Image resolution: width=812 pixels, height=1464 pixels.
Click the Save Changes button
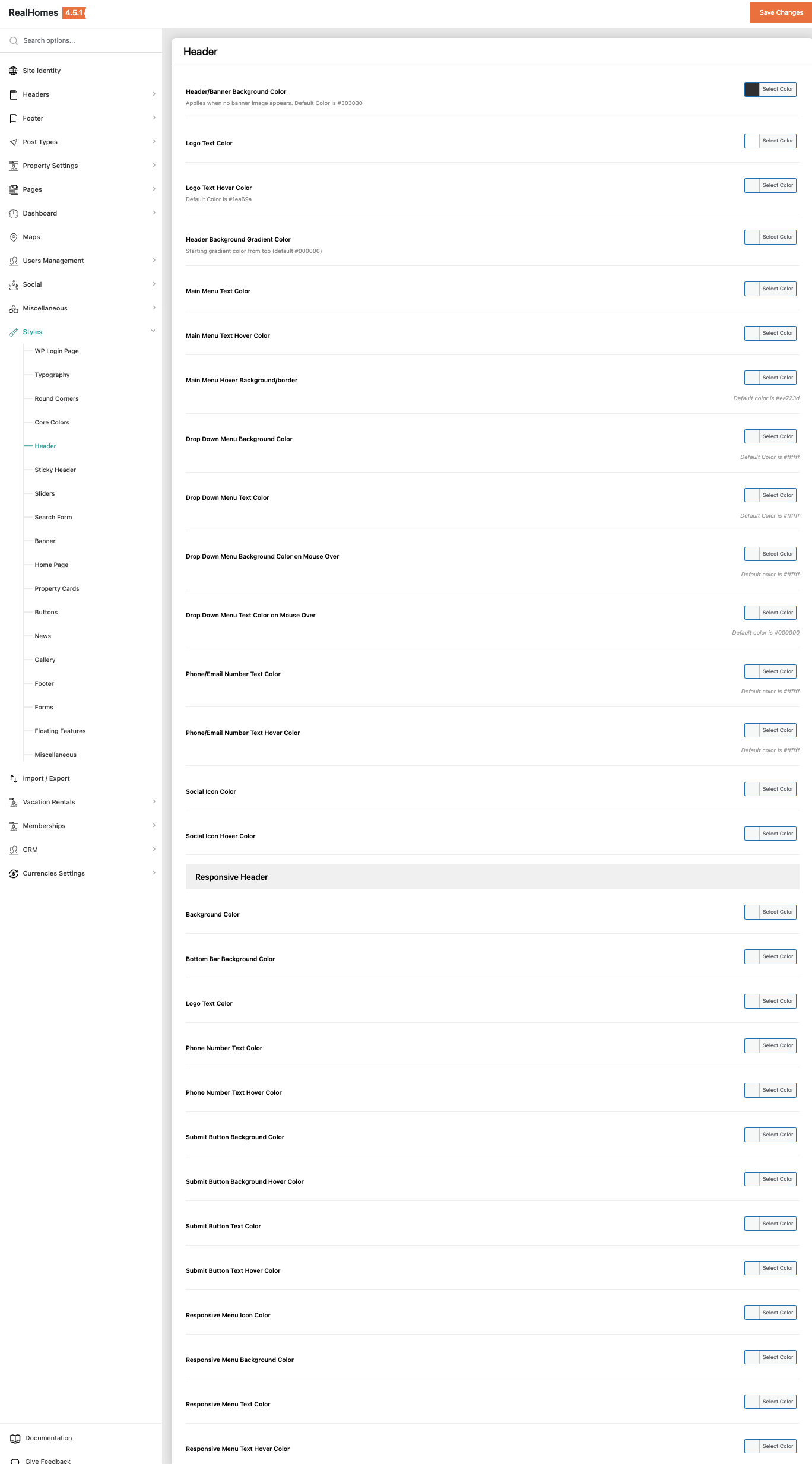pos(780,12)
